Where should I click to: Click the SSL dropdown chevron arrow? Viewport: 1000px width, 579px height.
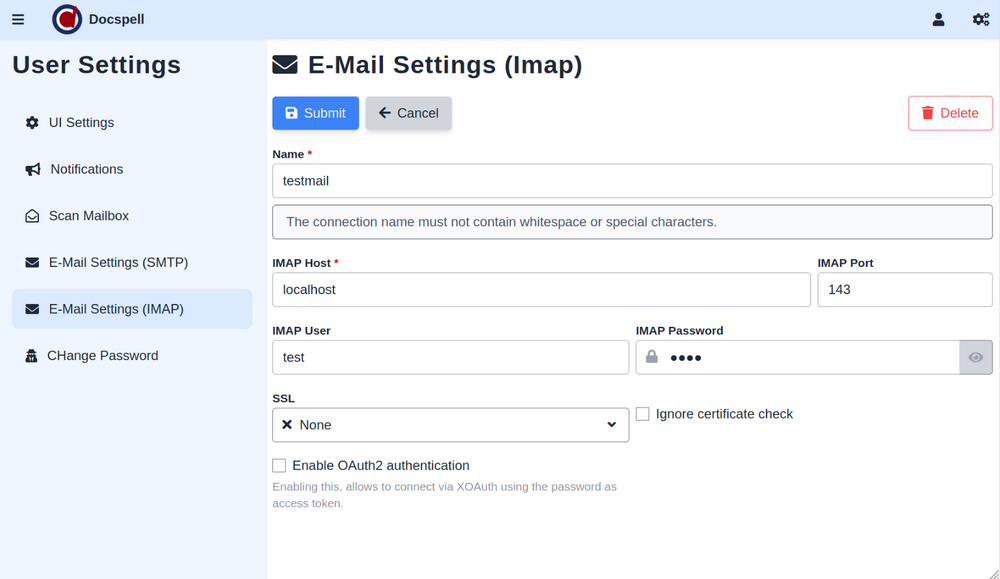click(x=612, y=425)
